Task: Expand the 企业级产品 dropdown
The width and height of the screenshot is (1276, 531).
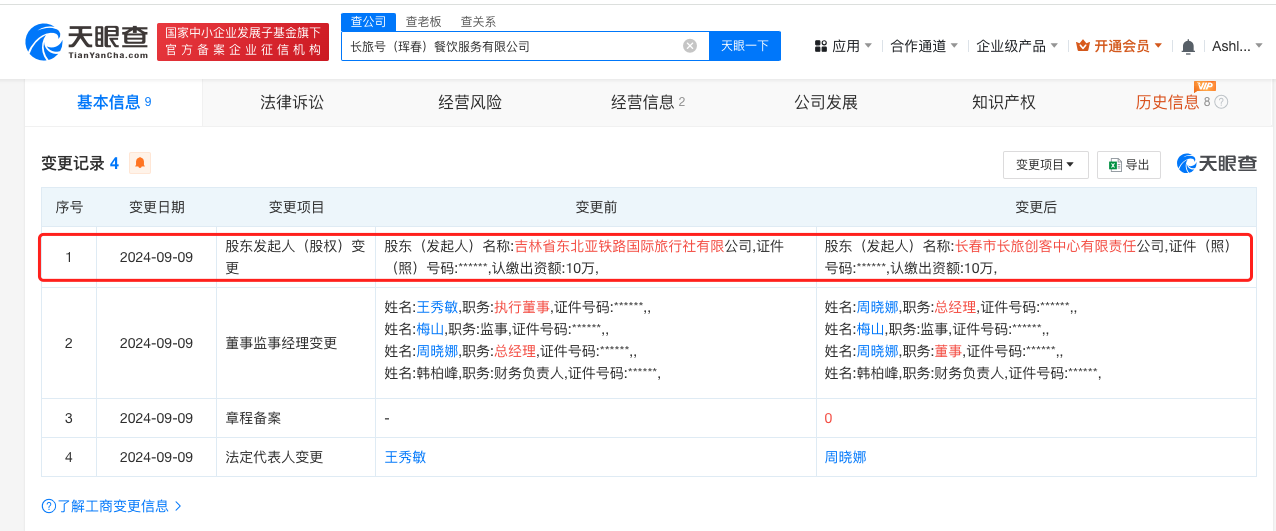Action: pyautogui.click(x=1017, y=46)
